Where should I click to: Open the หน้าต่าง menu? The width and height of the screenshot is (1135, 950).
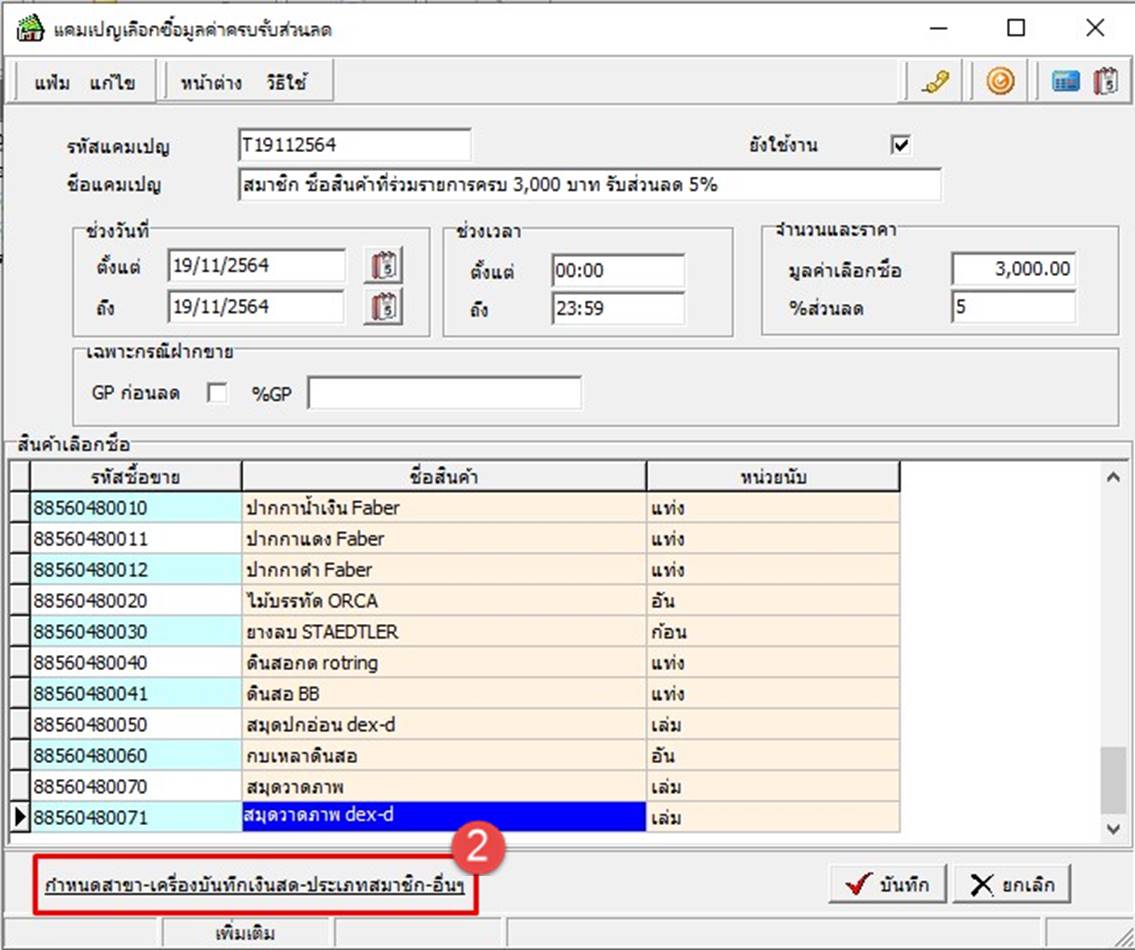click(x=211, y=83)
